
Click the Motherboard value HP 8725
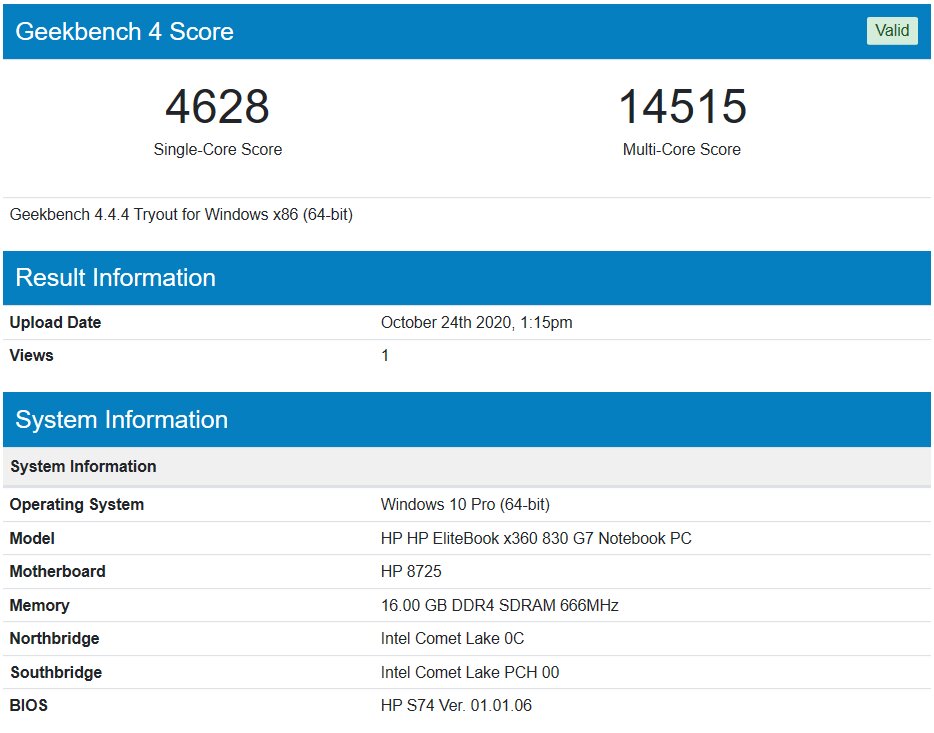tap(411, 572)
